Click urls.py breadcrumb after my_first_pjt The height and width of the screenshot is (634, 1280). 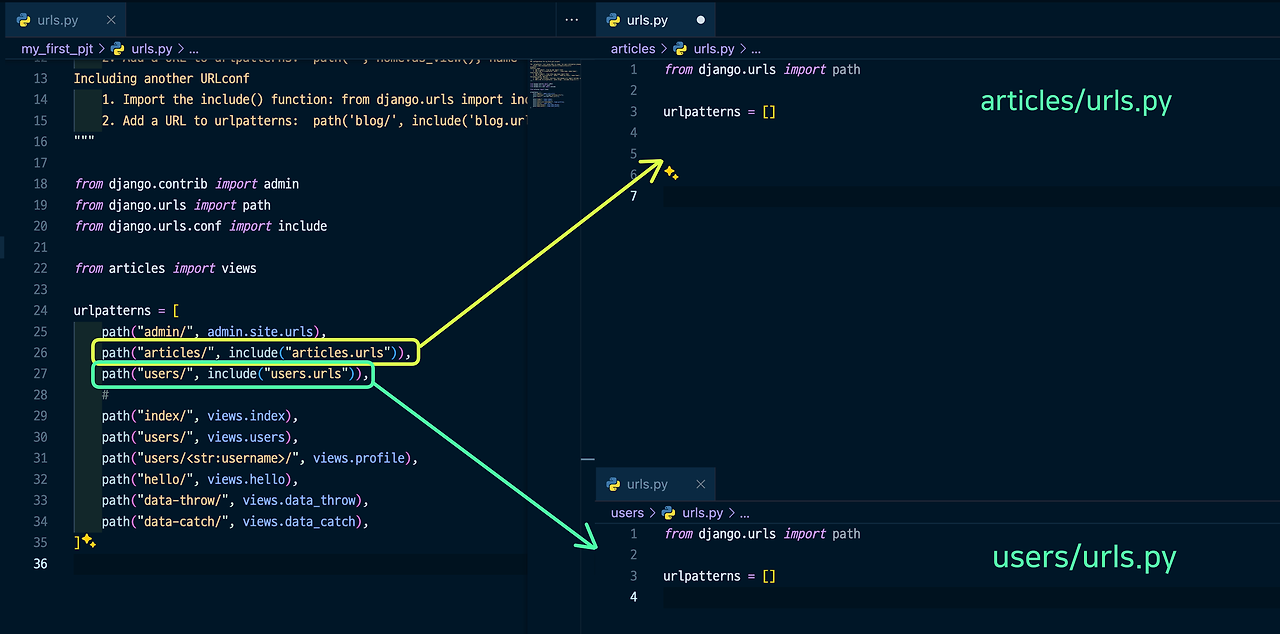point(152,48)
